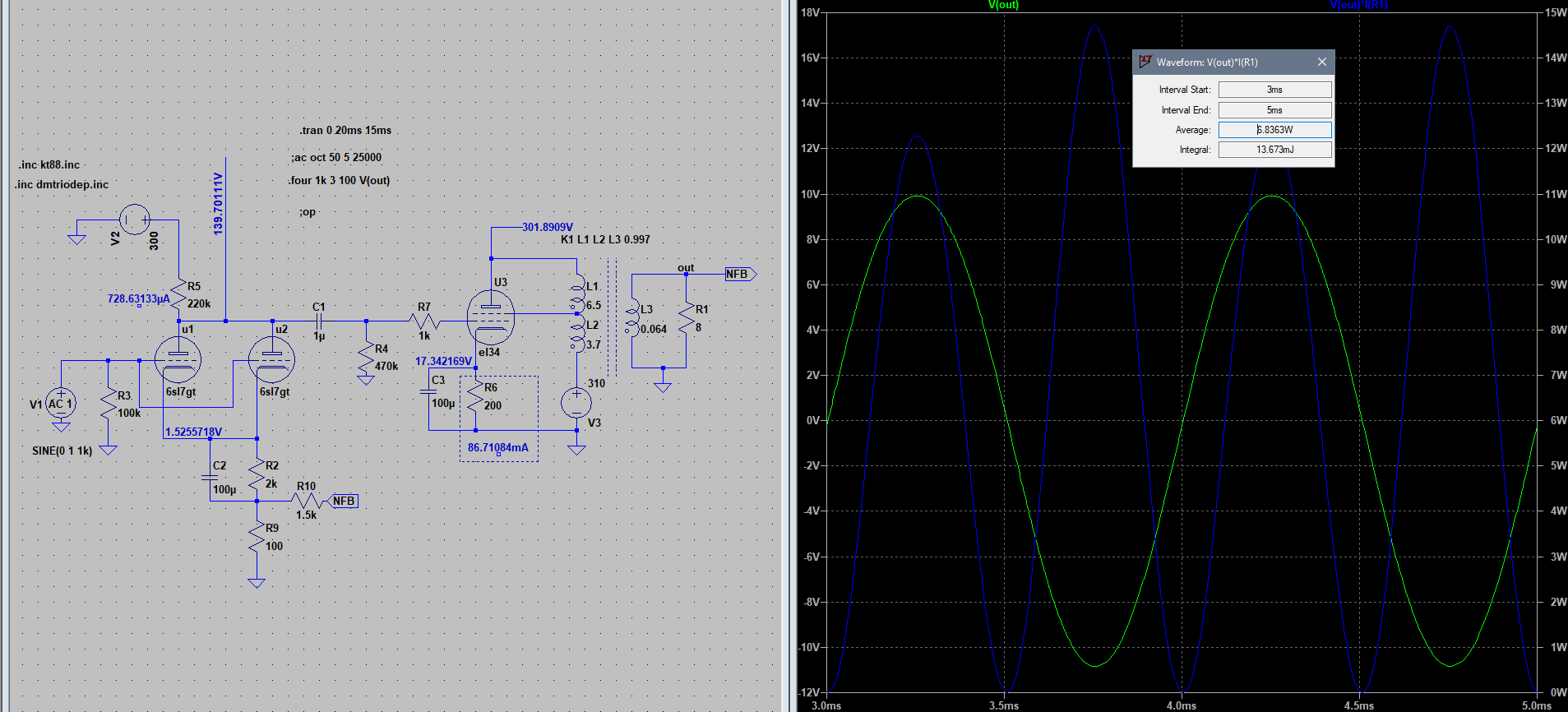The height and width of the screenshot is (712, 1568).
Task: Click the green V(out) trace label
Action: 1003,5
